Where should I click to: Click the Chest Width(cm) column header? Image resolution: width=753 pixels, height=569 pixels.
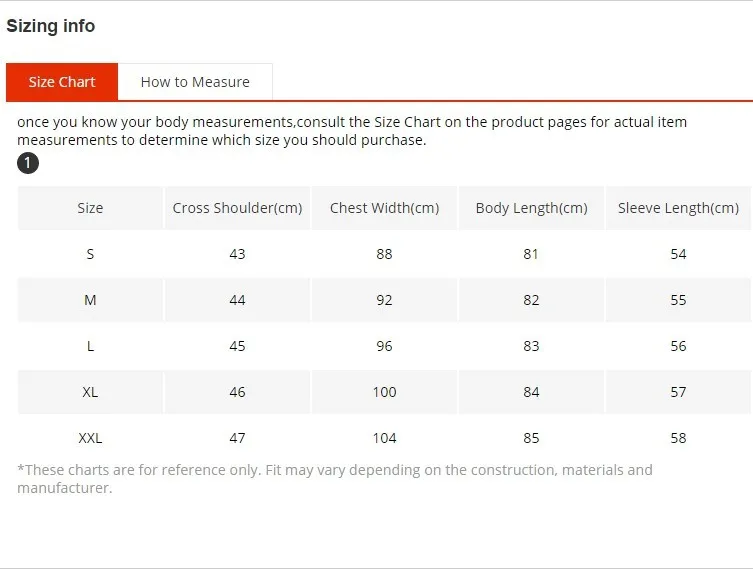click(x=385, y=208)
